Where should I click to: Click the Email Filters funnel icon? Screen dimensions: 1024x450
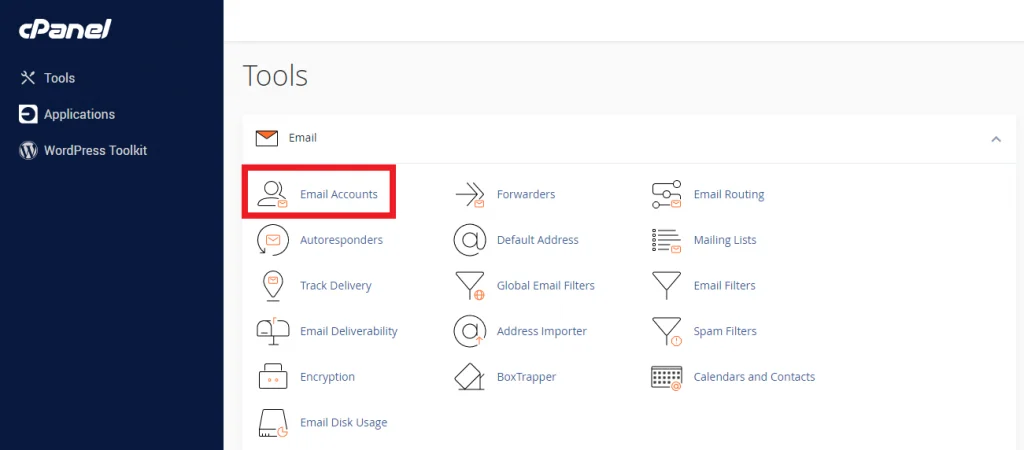(x=667, y=286)
